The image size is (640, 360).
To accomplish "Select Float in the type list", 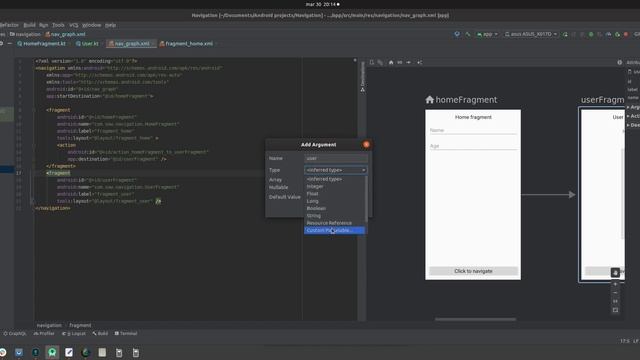I will (335, 194).
